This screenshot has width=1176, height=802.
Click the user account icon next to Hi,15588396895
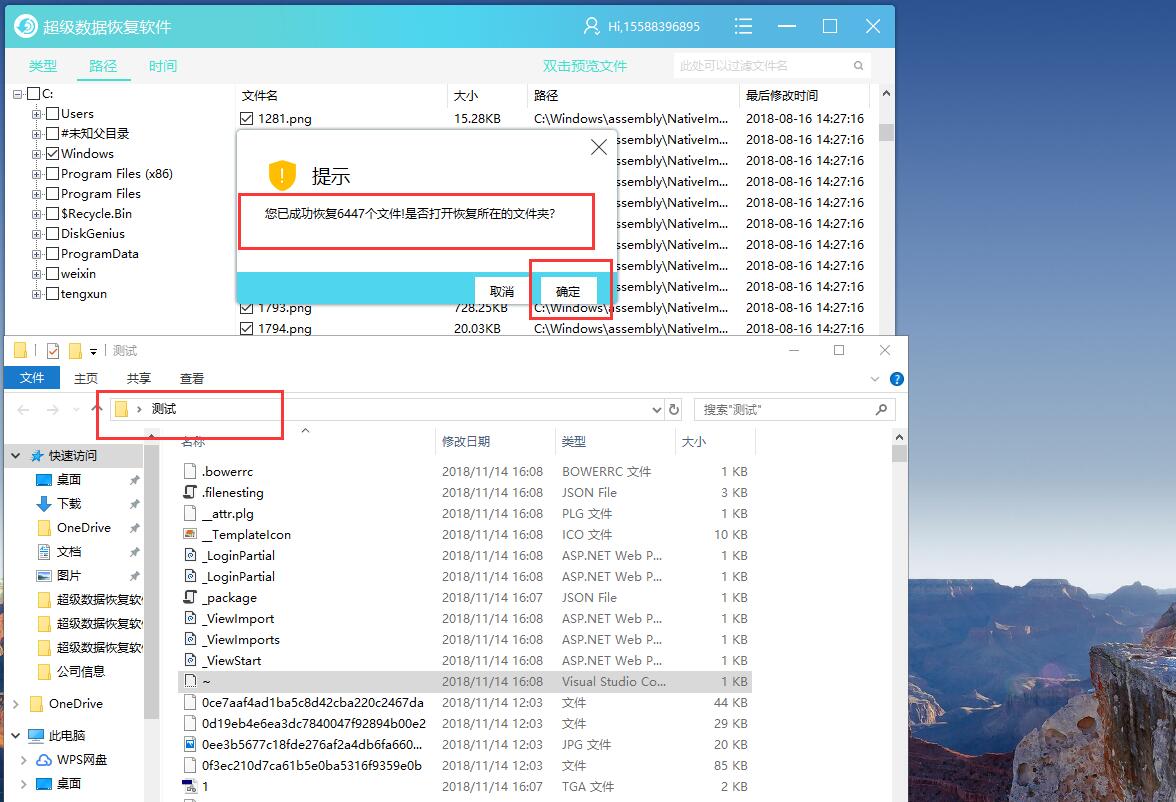click(x=594, y=26)
